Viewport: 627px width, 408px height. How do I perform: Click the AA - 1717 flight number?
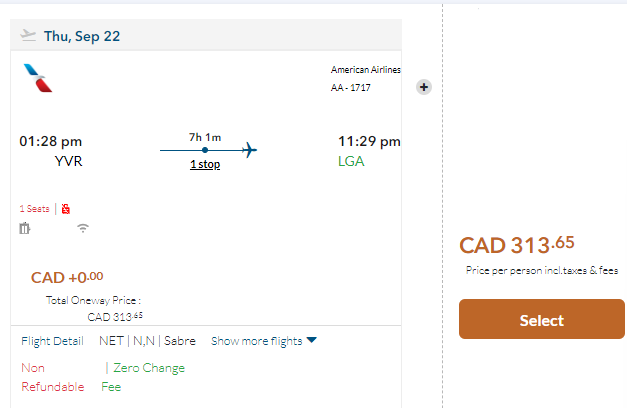pos(351,87)
